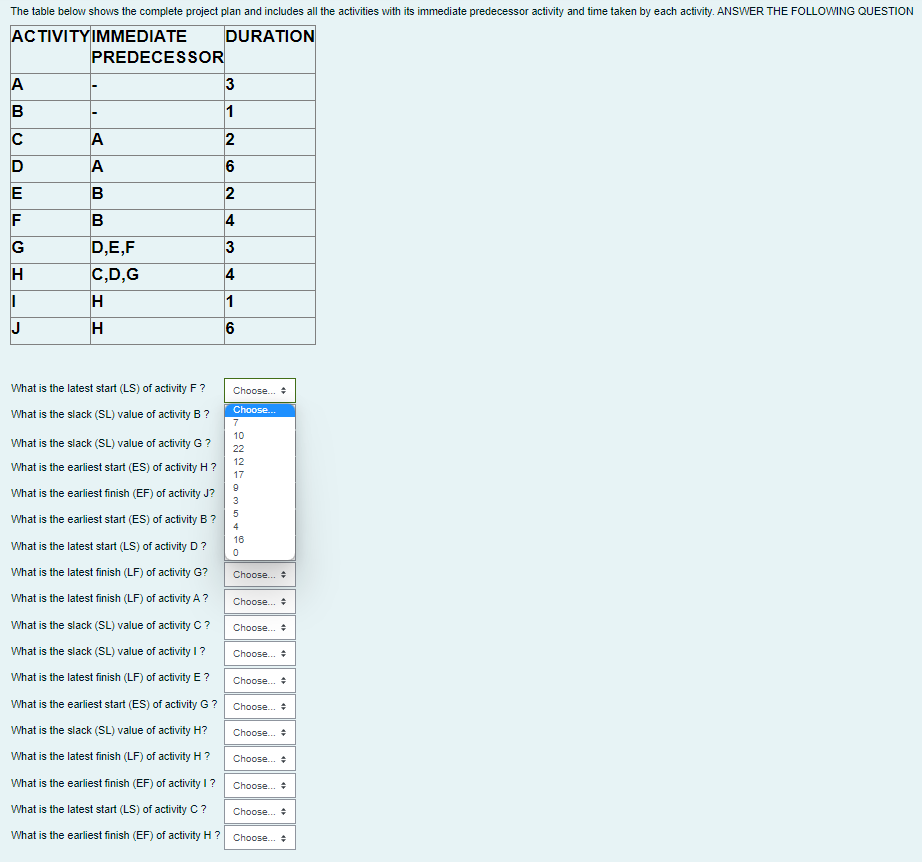
Task: Open the dropdown for latest start of activity F
Action: click(x=259, y=390)
